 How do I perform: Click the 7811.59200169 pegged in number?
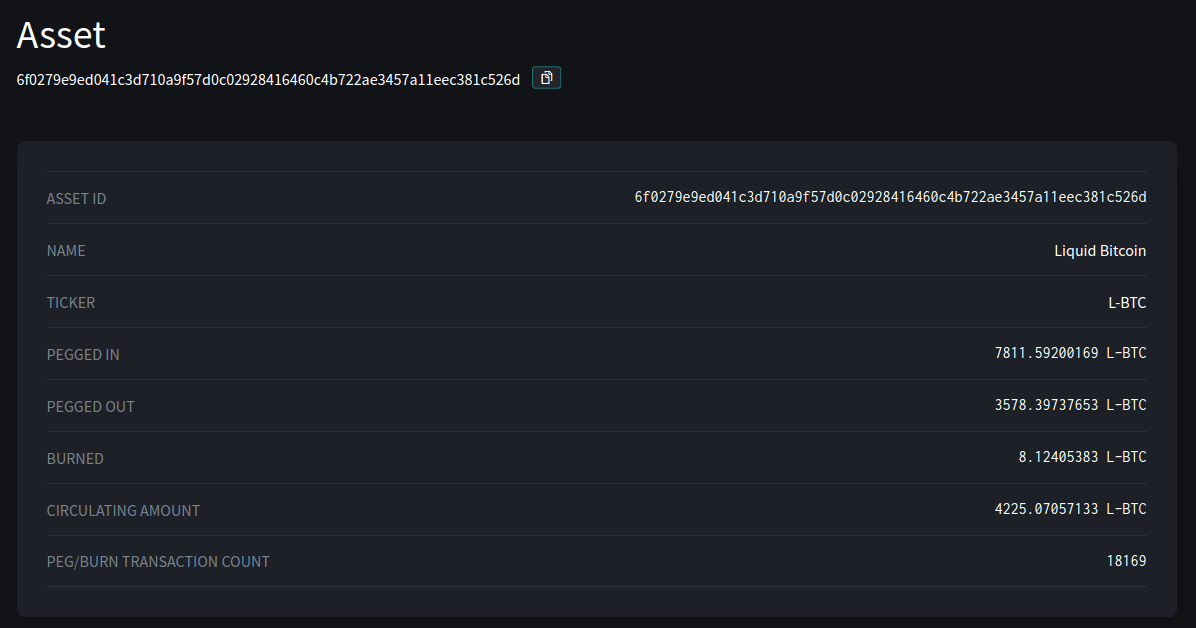[x=1046, y=353]
